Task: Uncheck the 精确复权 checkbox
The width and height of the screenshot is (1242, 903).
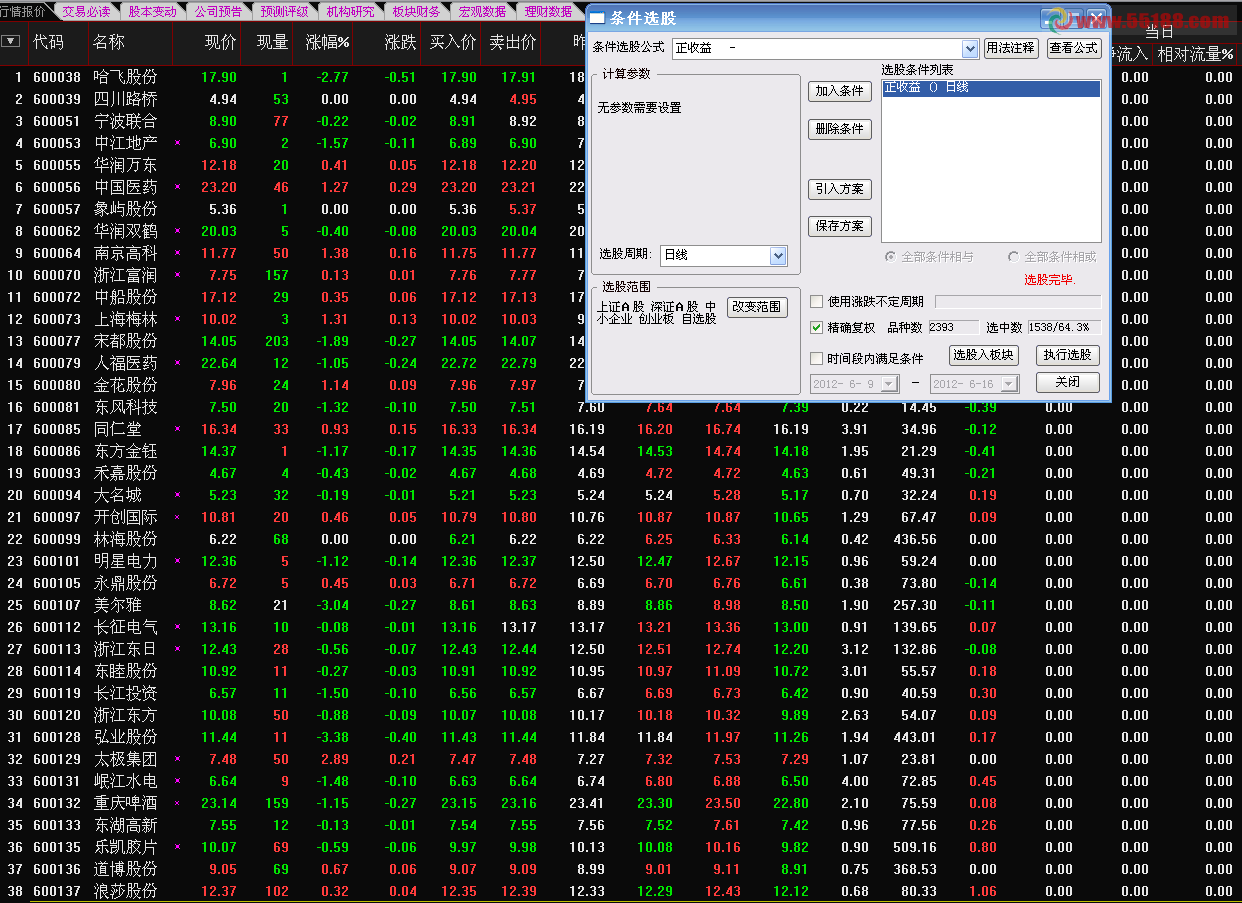Action: (x=816, y=327)
